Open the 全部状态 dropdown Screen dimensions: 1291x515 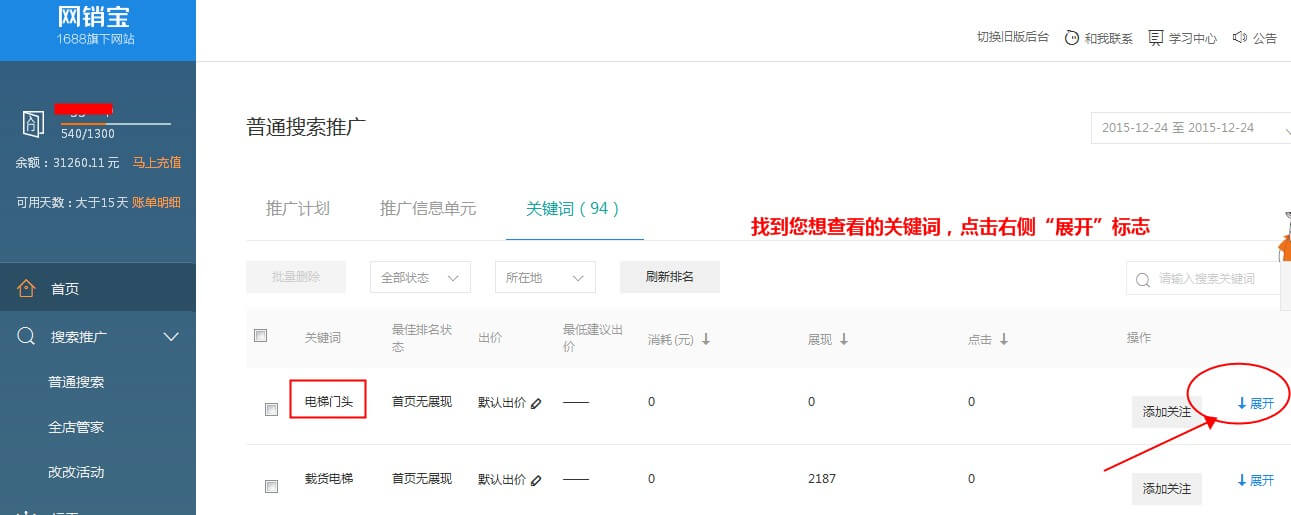(420, 277)
